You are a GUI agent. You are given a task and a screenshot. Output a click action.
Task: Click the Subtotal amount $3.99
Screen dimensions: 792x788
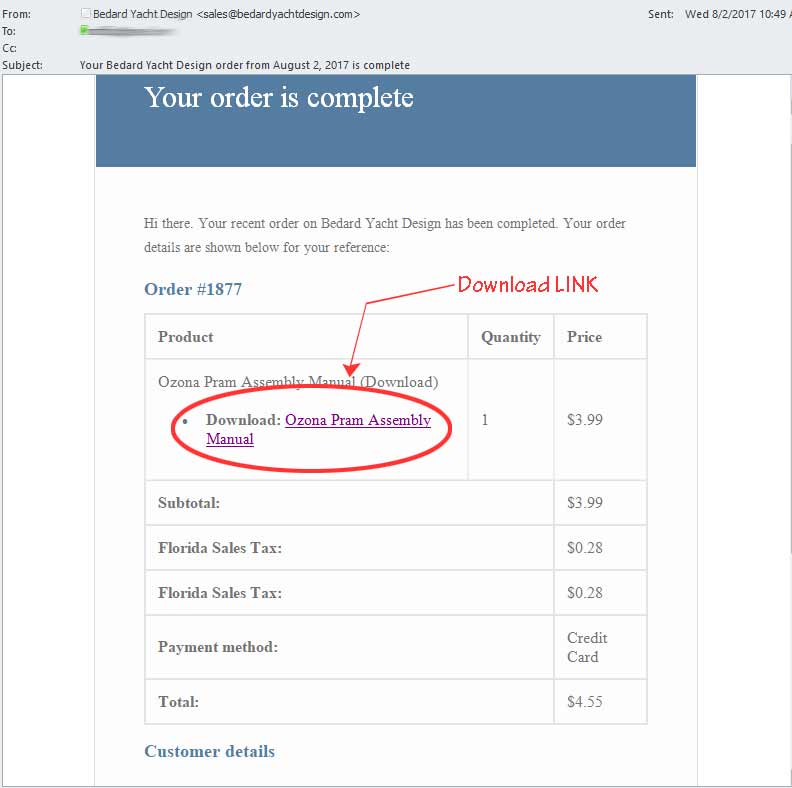(585, 503)
